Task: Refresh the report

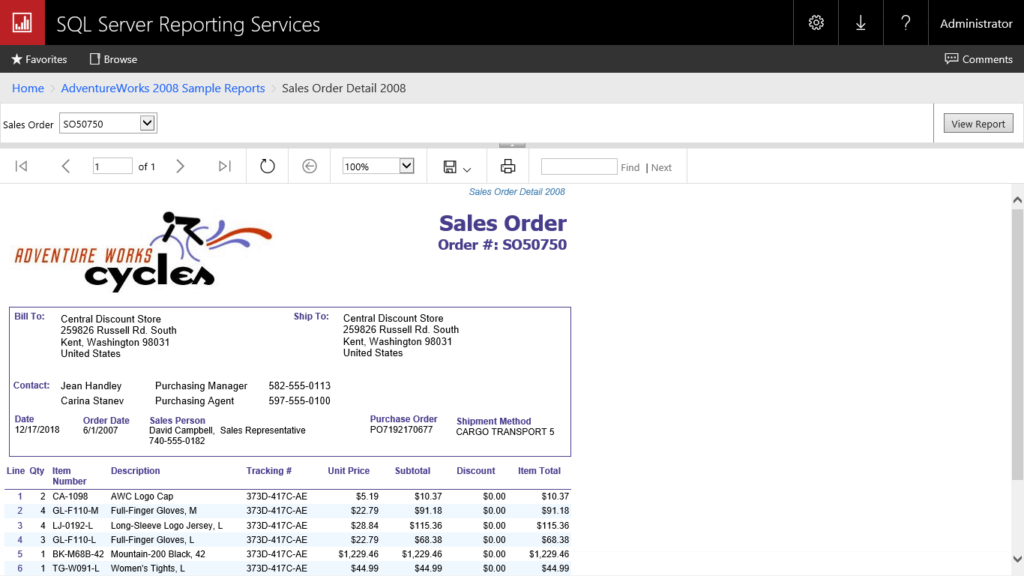Action: [x=267, y=166]
